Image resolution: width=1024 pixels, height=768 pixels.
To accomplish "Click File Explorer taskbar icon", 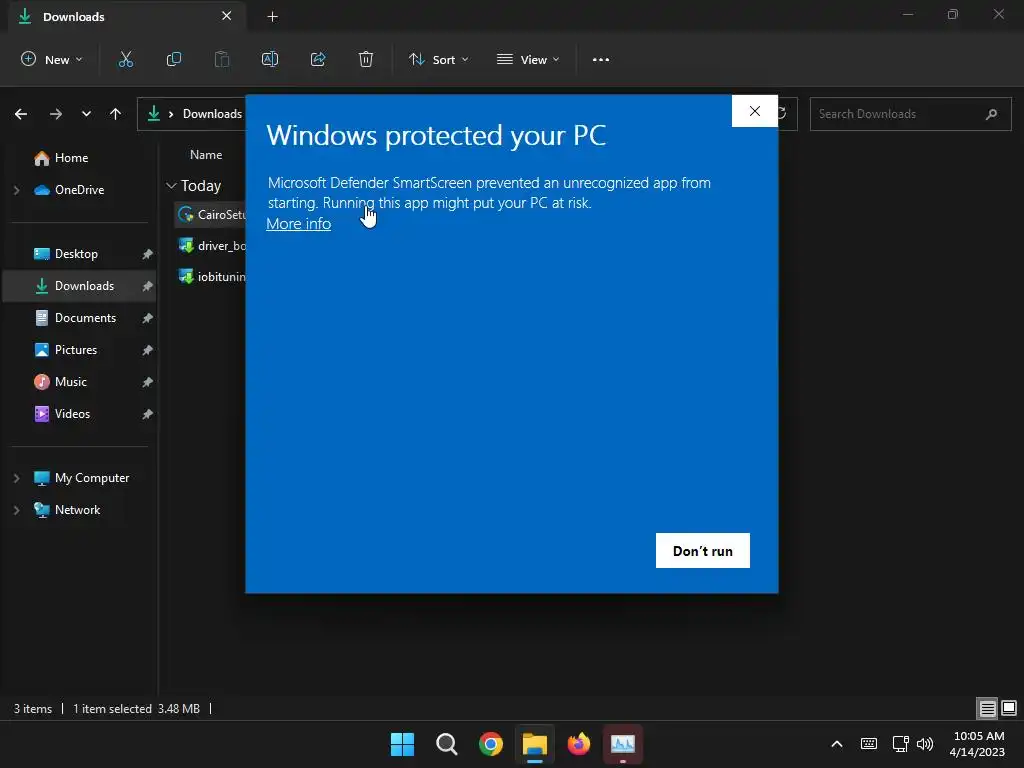I will (534, 744).
